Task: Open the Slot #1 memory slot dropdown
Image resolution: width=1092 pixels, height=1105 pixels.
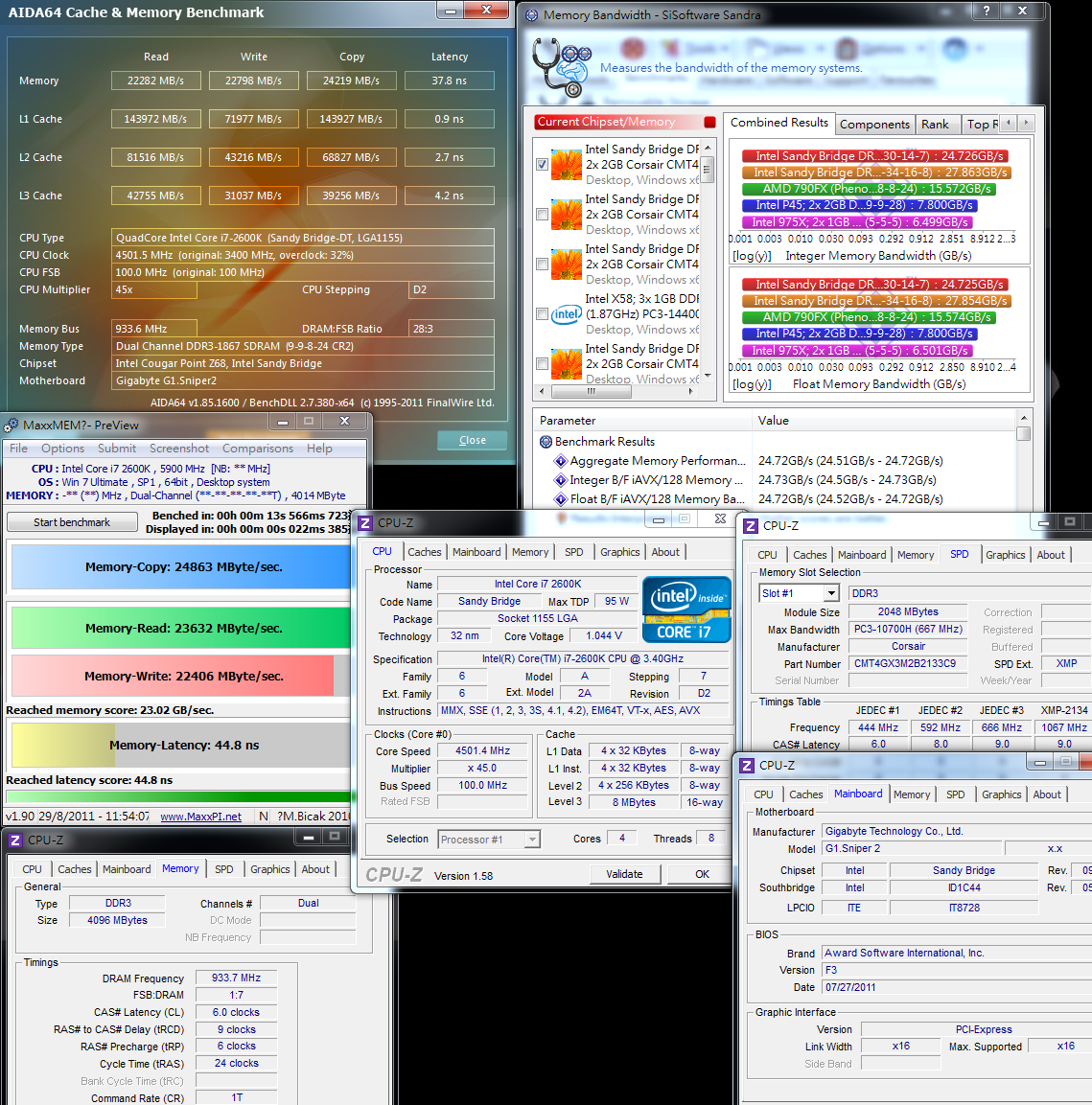Action: [831, 593]
